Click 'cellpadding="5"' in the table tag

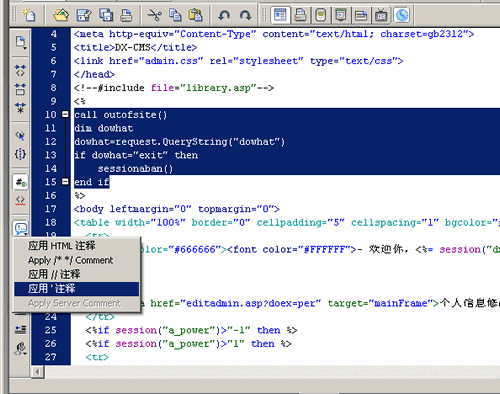(x=301, y=222)
